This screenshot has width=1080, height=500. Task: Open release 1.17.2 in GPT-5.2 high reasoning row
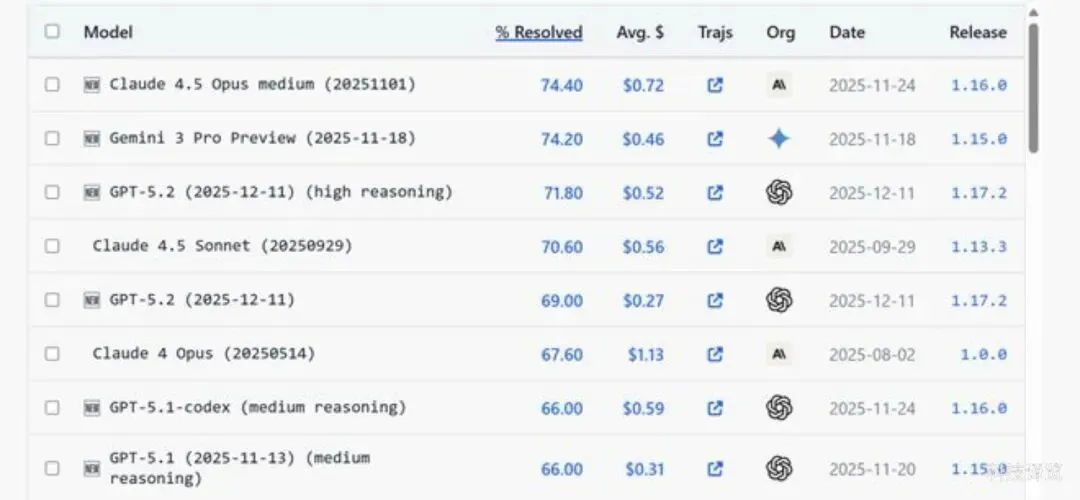[979, 193]
